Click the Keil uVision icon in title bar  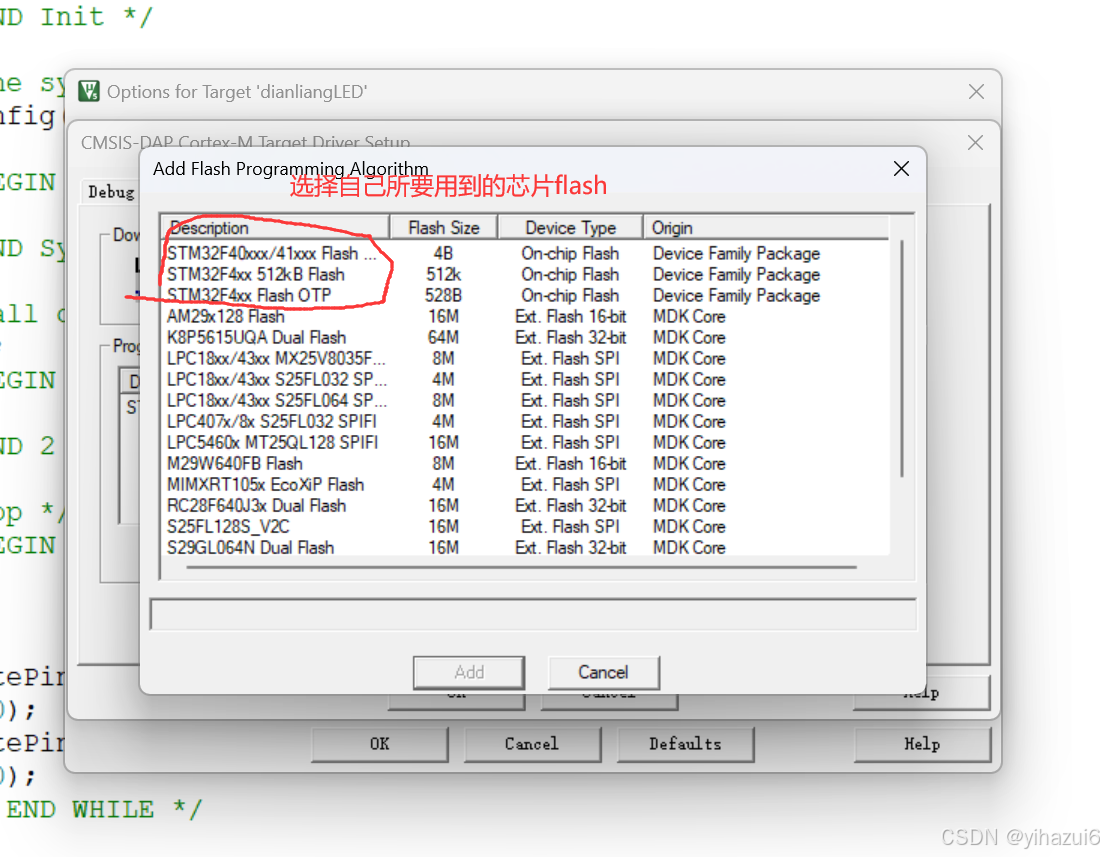pos(89,92)
